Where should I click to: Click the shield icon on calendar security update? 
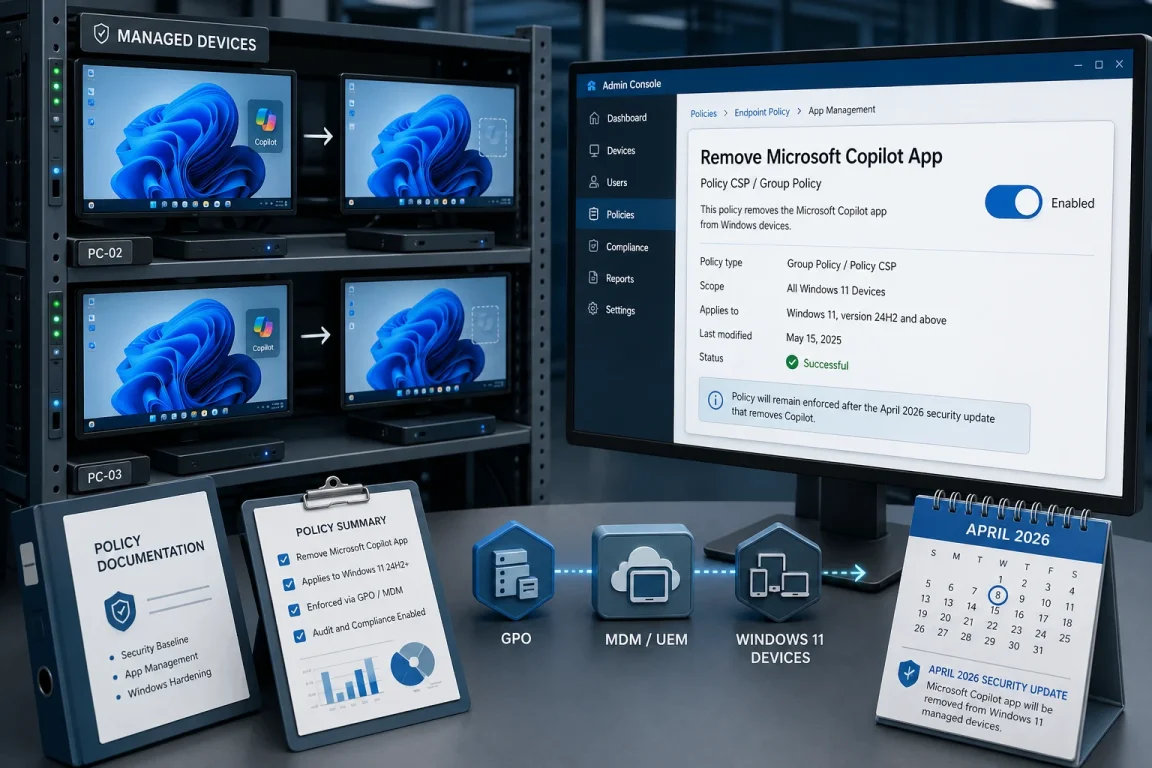click(x=909, y=673)
